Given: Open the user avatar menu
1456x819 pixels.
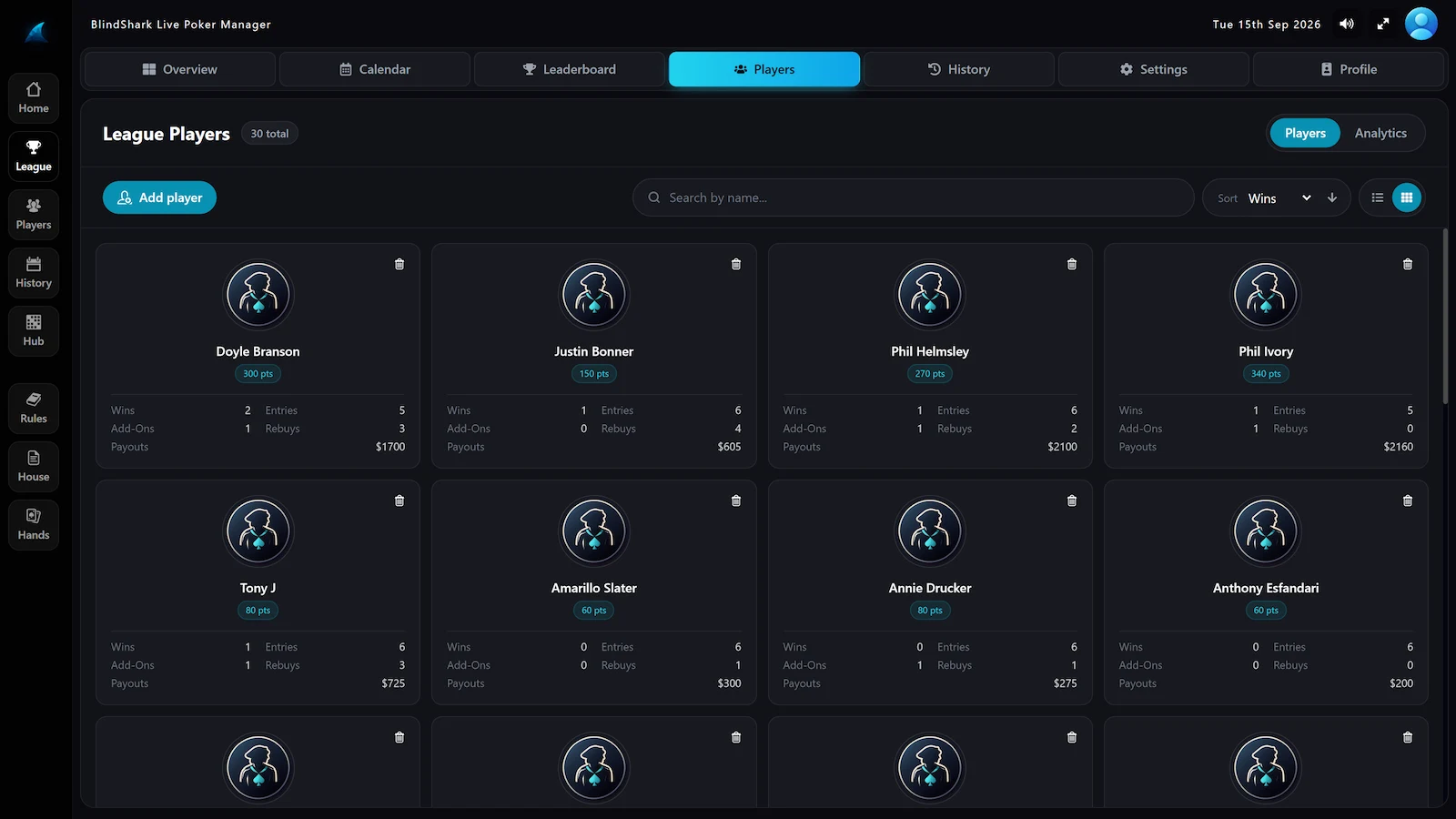Looking at the screenshot, I should pyautogui.click(x=1421, y=24).
